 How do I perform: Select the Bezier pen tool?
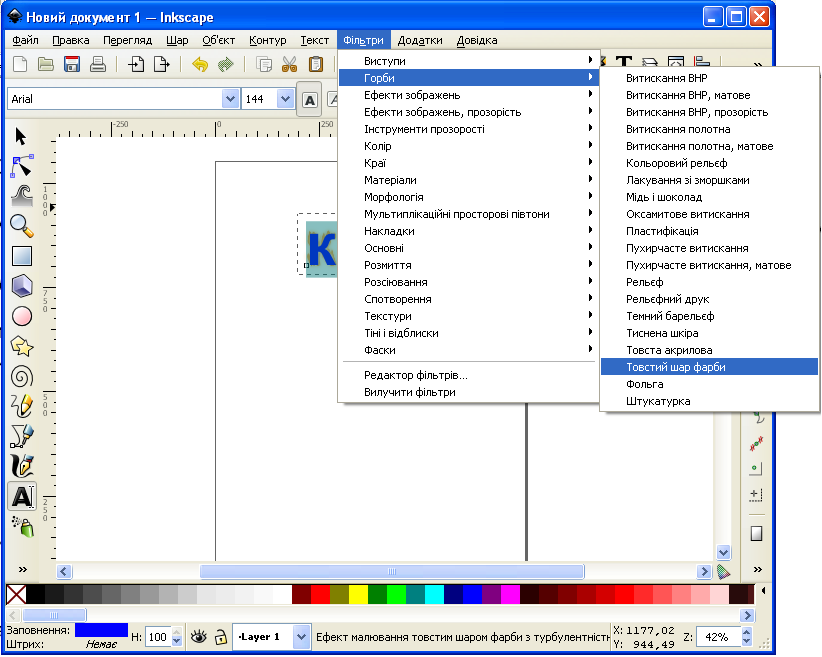(21, 436)
